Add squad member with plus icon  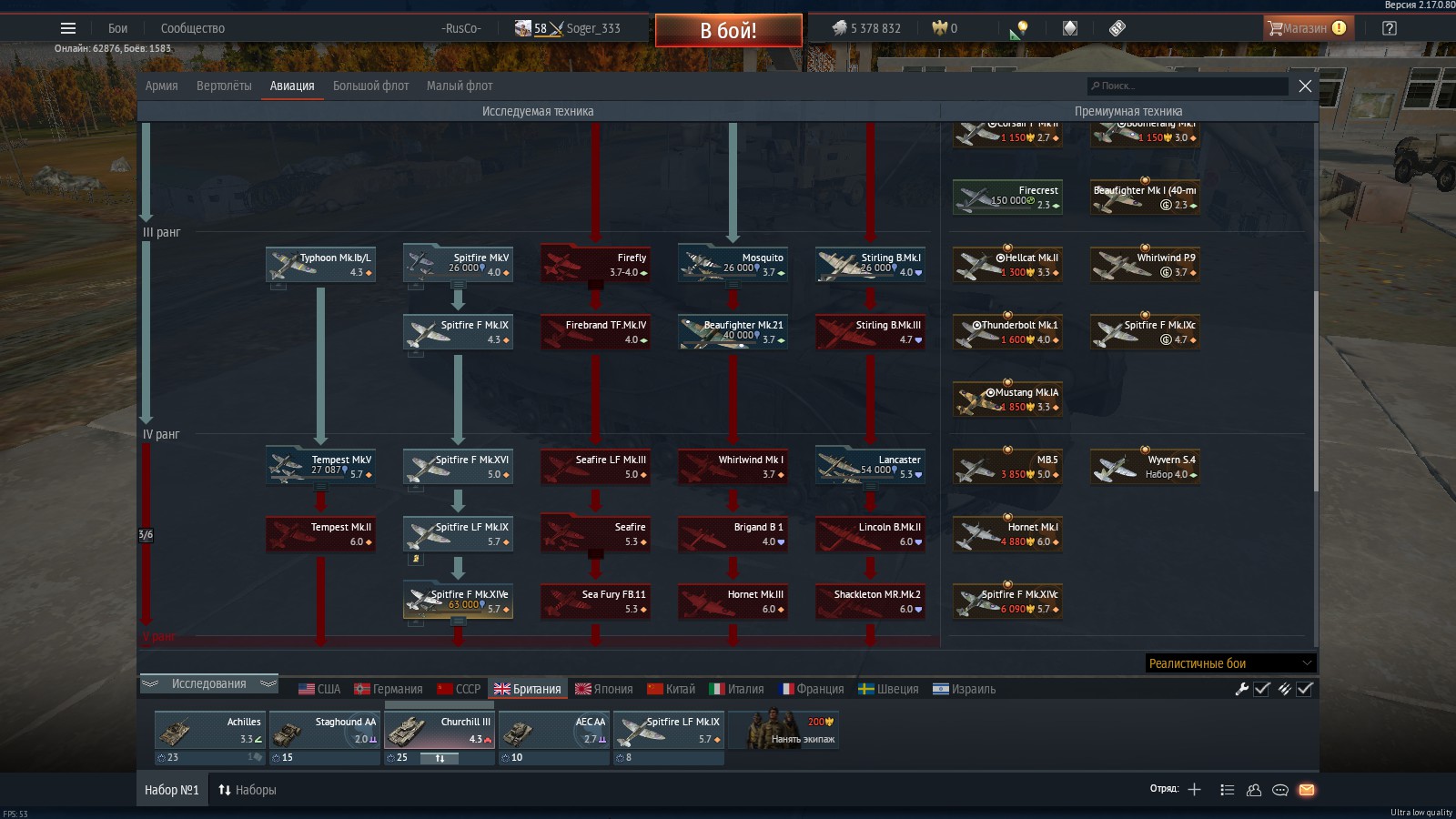coord(1194,790)
